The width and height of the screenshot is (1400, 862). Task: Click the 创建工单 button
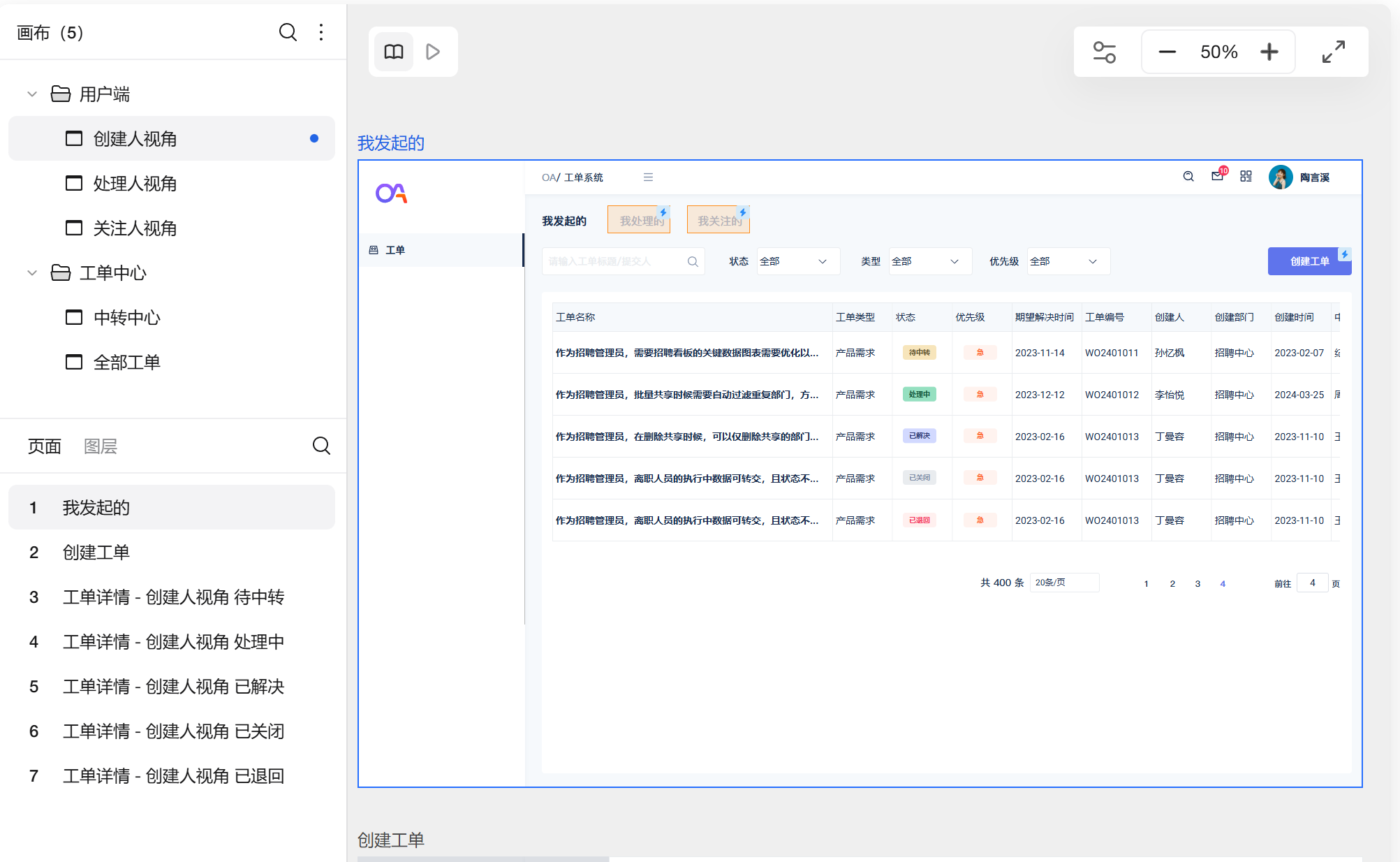click(x=1309, y=261)
